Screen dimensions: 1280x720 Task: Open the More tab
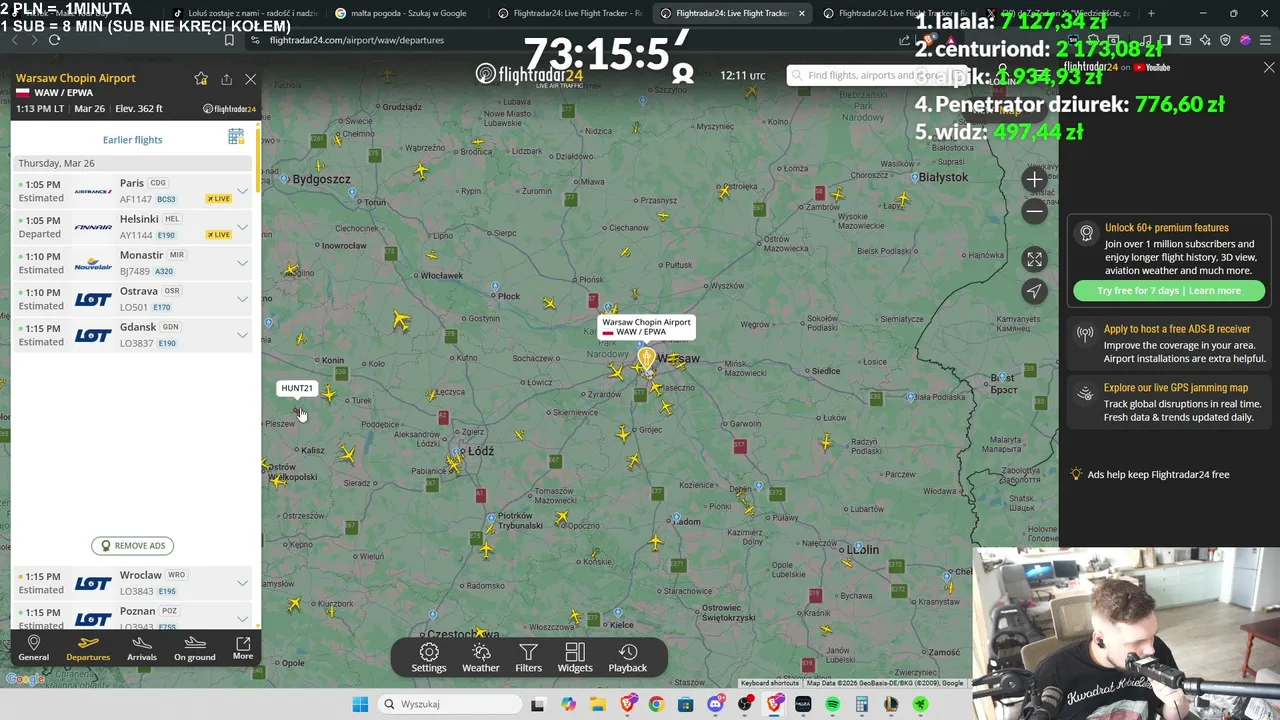[243, 647]
